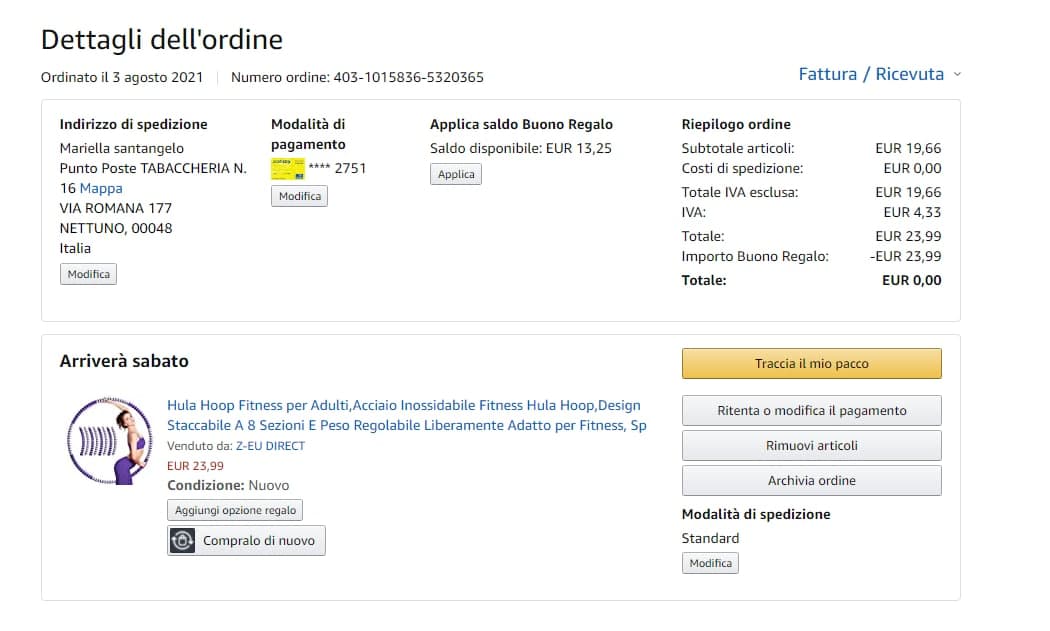This screenshot has width=1050, height=631.
Task: Open the Hula Hoop product thumbnail
Action: point(109,441)
